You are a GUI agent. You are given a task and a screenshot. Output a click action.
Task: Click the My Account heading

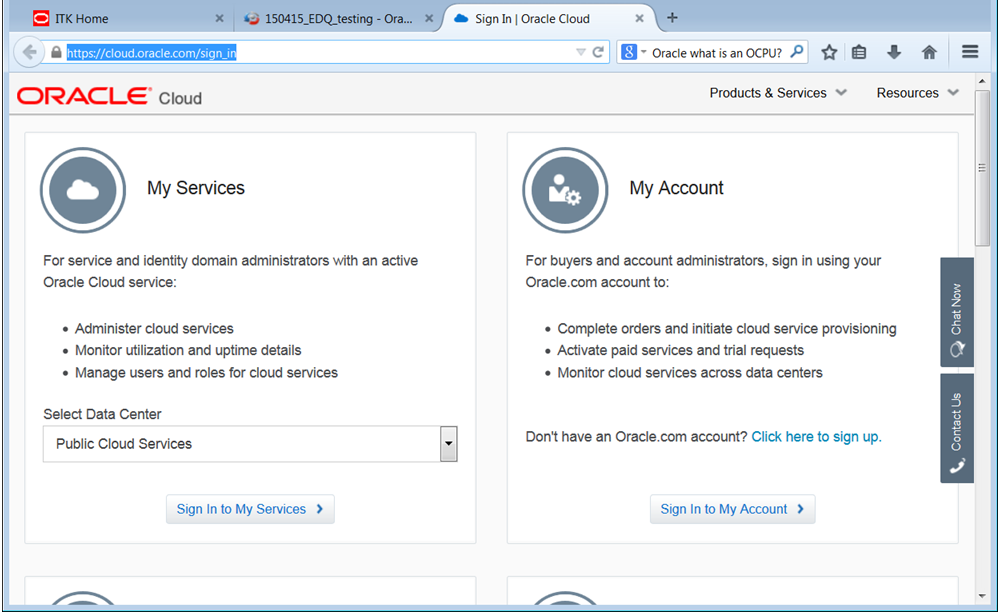(677, 188)
